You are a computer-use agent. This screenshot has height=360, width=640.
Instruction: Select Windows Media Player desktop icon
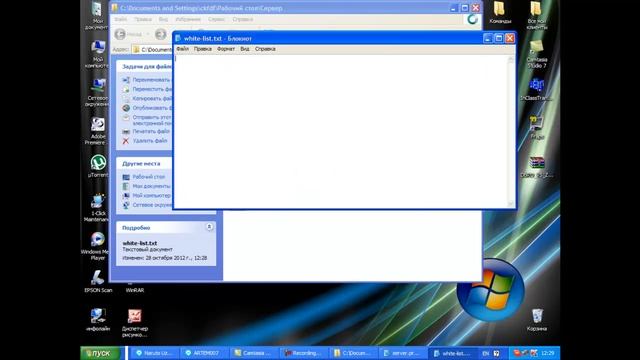(x=97, y=246)
